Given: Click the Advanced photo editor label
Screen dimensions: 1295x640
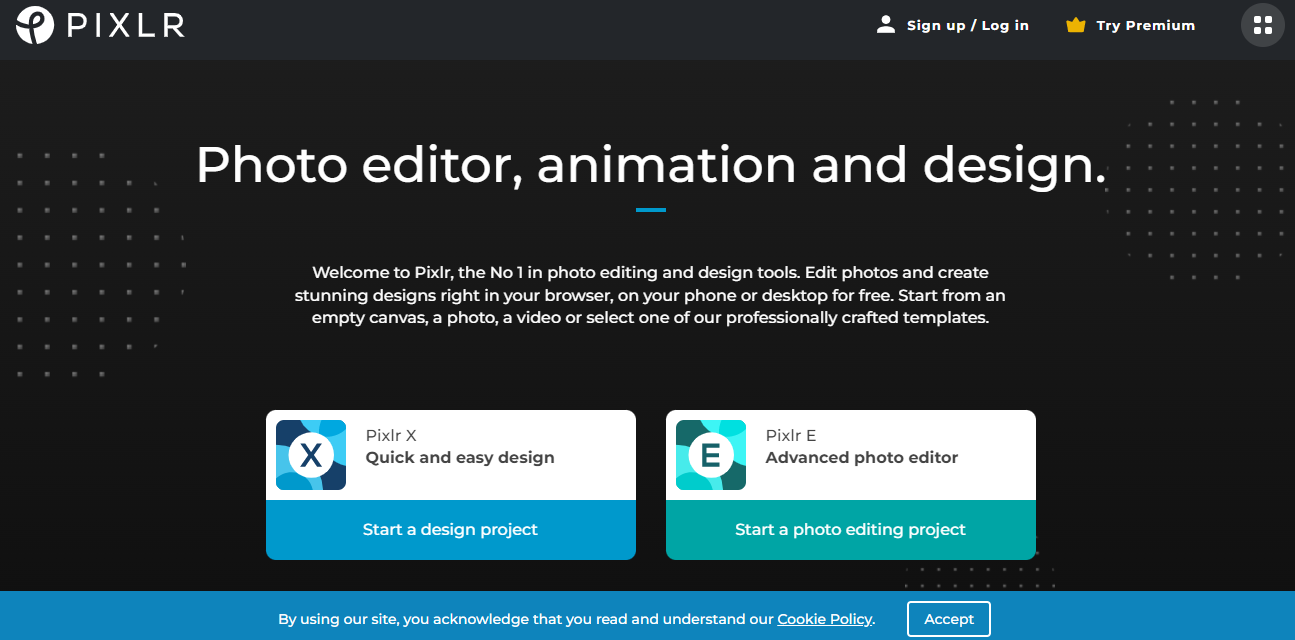Looking at the screenshot, I should tap(862, 457).
